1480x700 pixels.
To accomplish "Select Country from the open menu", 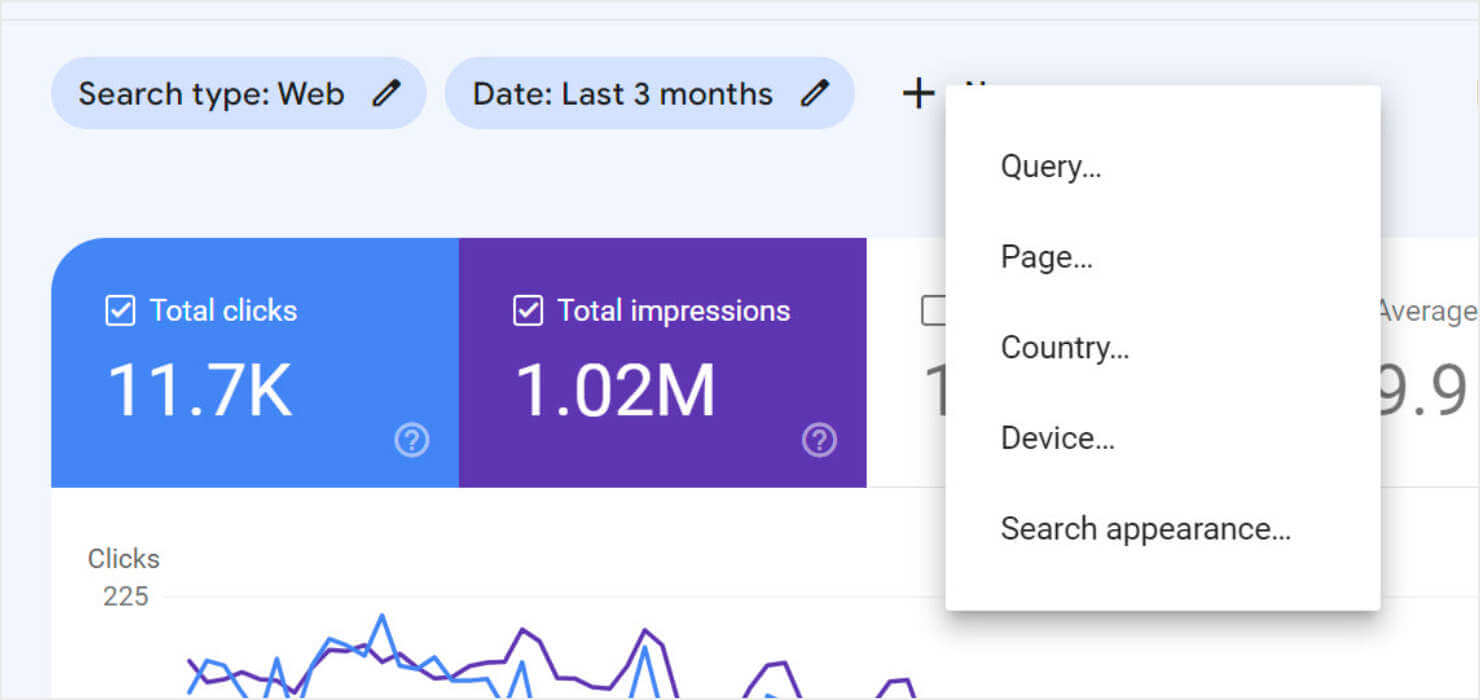I will [1064, 347].
